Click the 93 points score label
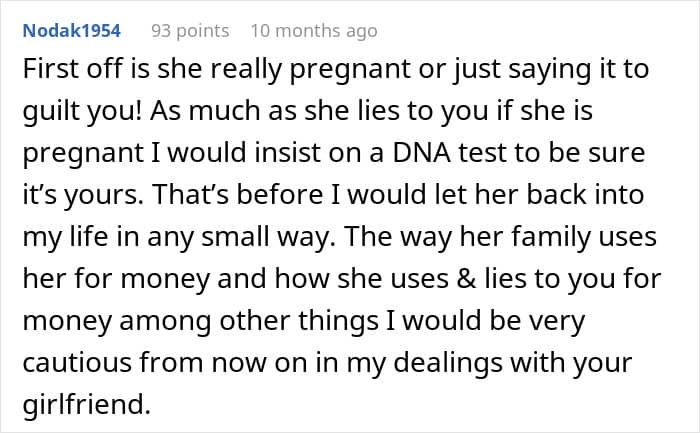This screenshot has height=433, width=700. click(x=190, y=31)
